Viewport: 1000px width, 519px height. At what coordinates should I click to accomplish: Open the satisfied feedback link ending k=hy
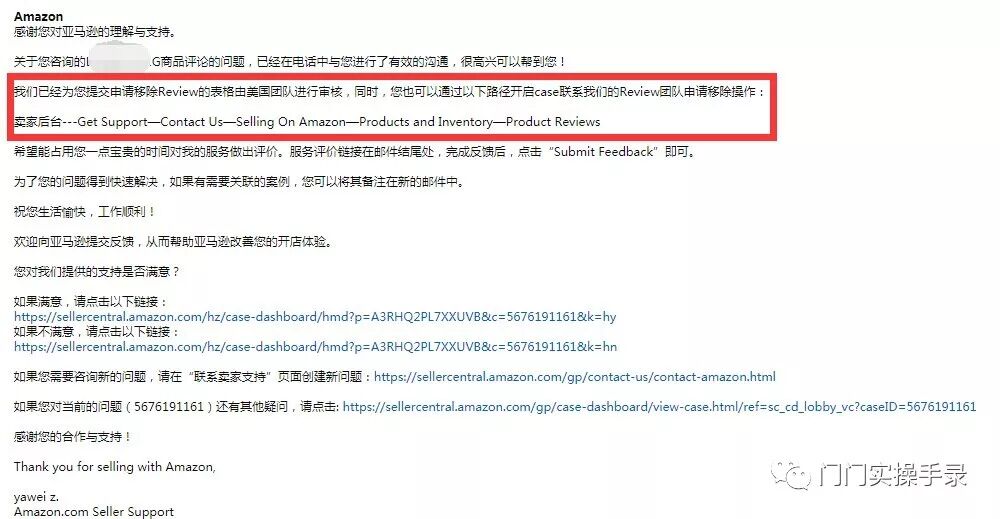[x=315, y=317]
